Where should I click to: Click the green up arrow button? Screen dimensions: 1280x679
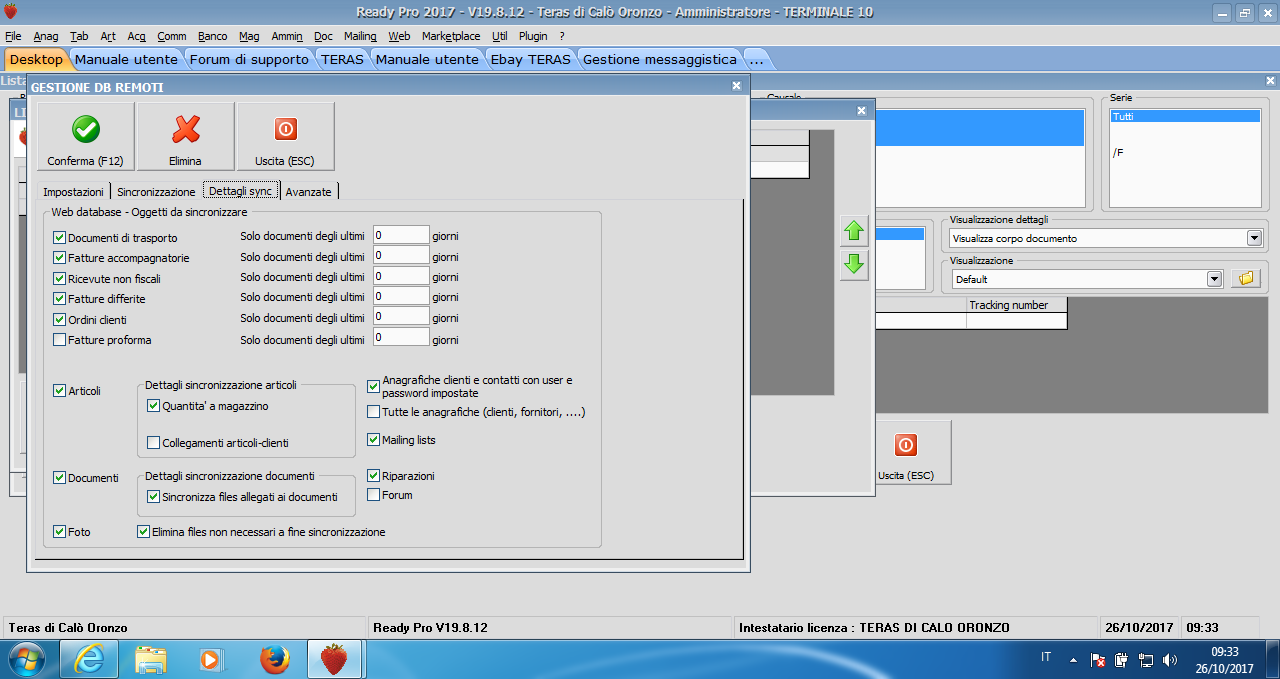tap(853, 231)
